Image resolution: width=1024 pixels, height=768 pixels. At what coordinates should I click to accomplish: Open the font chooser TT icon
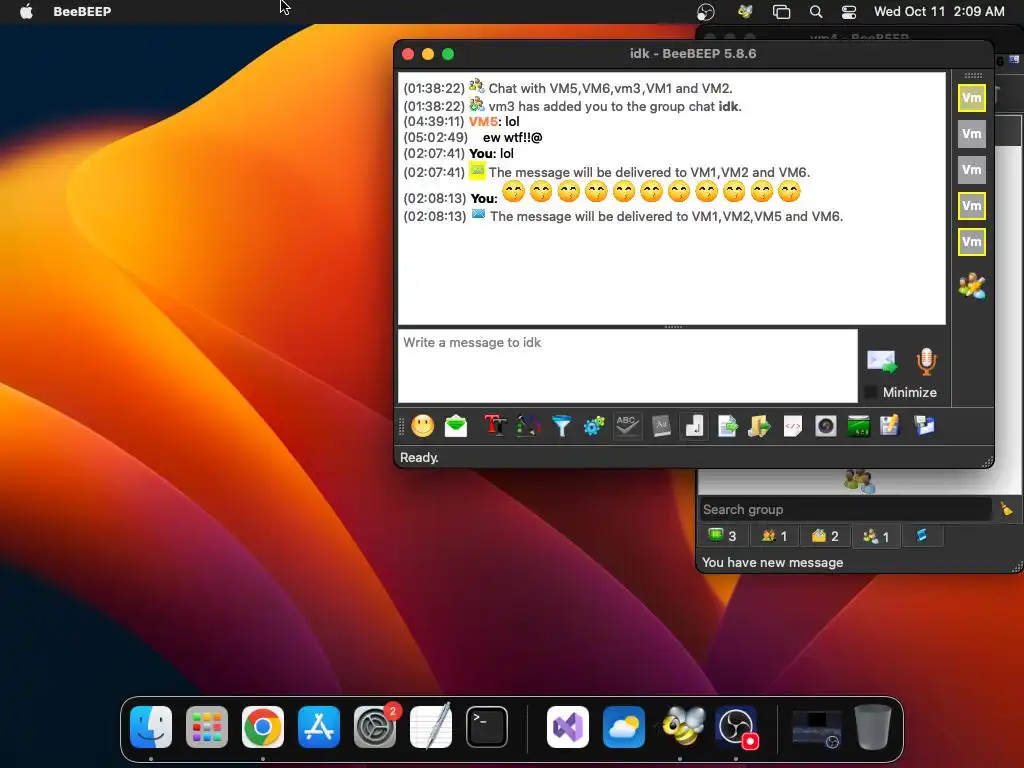495,426
